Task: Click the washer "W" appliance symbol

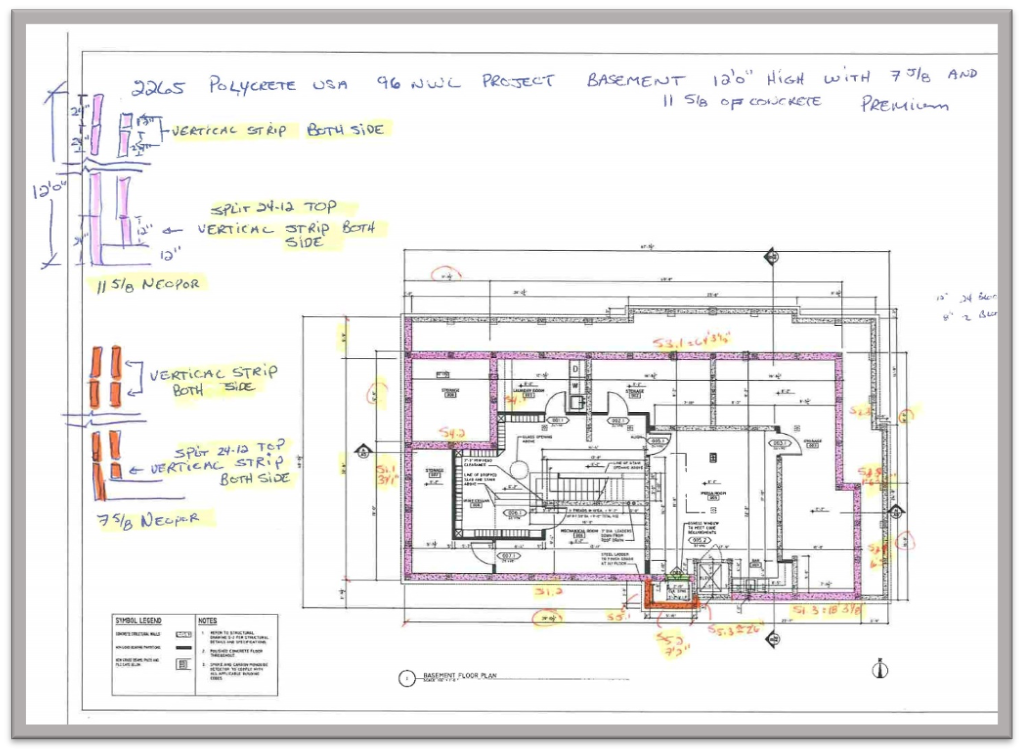Action: (575, 384)
